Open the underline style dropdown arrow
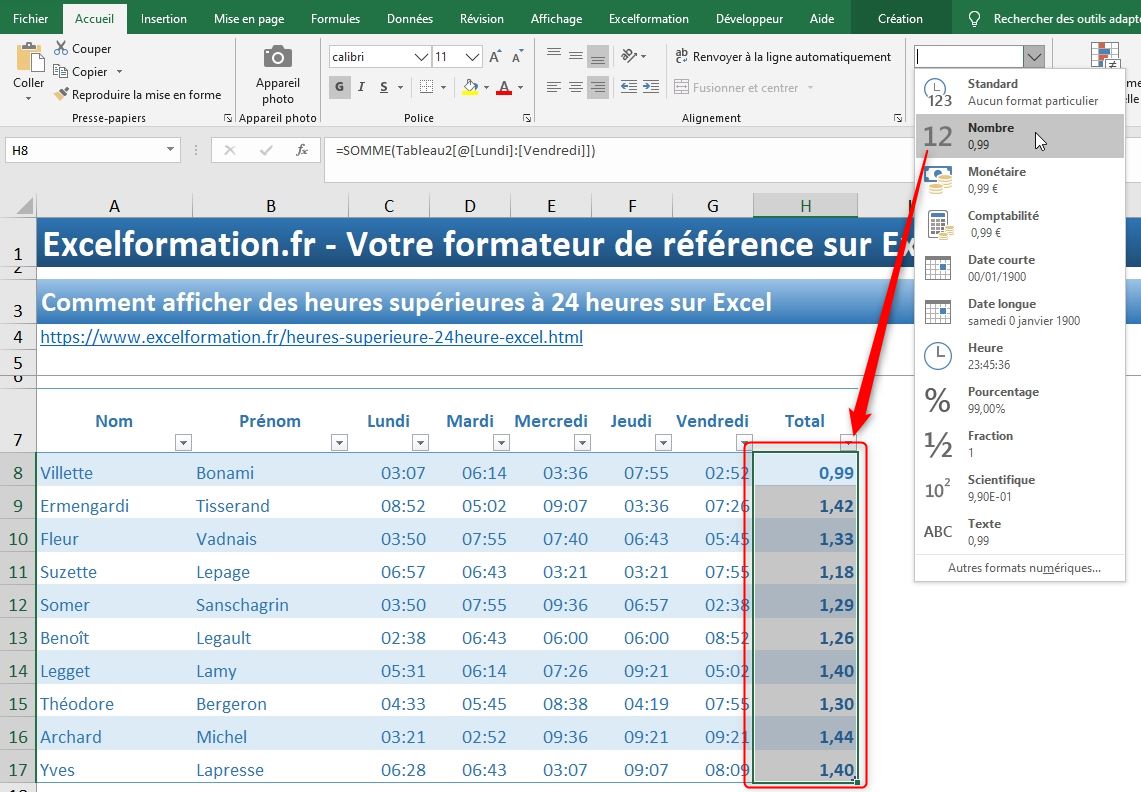1141x792 pixels. tap(400, 87)
